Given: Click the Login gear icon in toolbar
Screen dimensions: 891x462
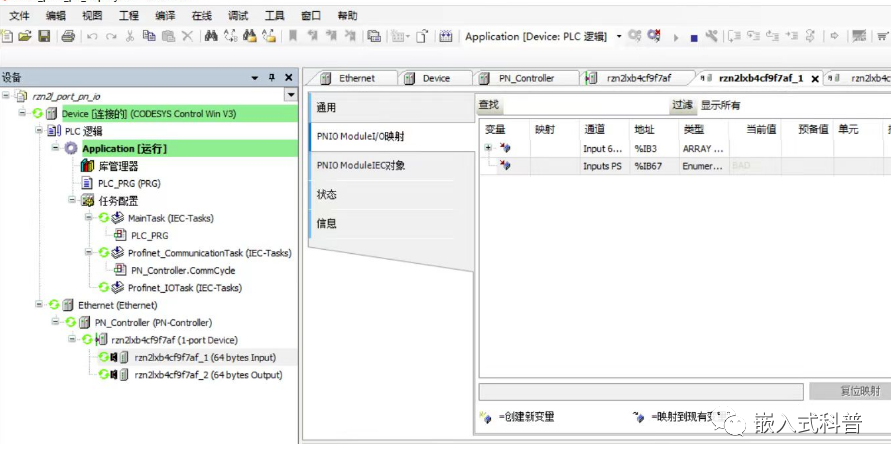Looking at the screenshot, I should (635, 36).
